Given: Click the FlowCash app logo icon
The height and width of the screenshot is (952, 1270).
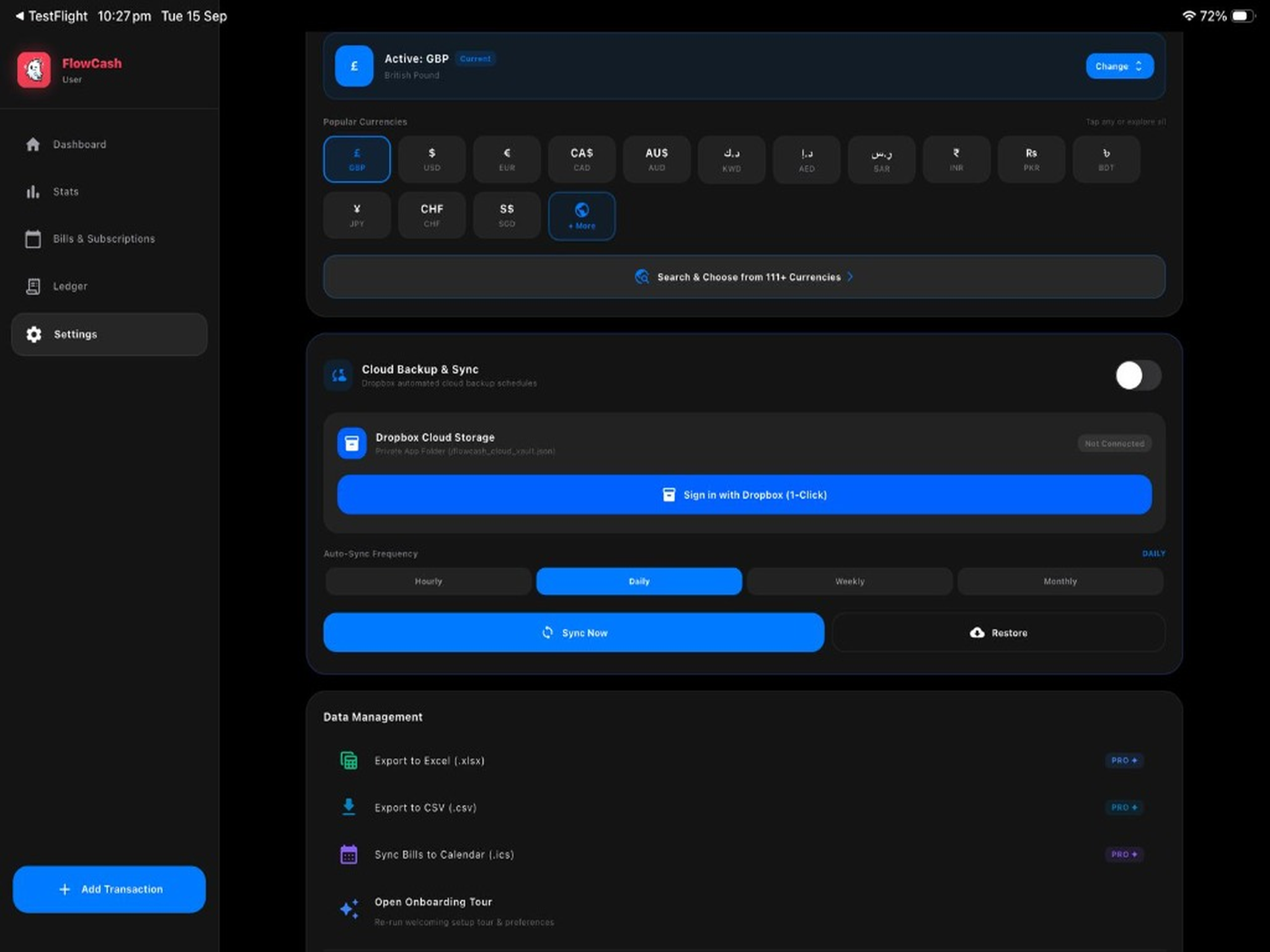Looking at the screenshot, I should point(34,69).
